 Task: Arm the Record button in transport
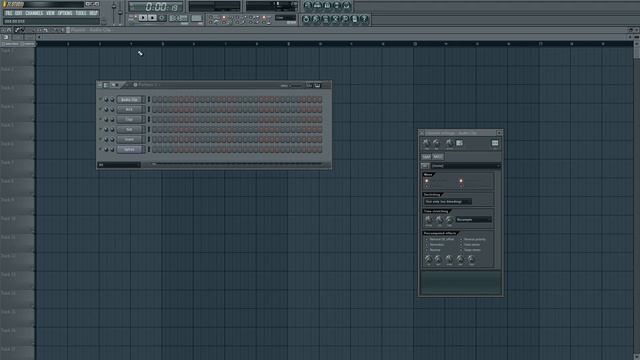pos(162,18)
